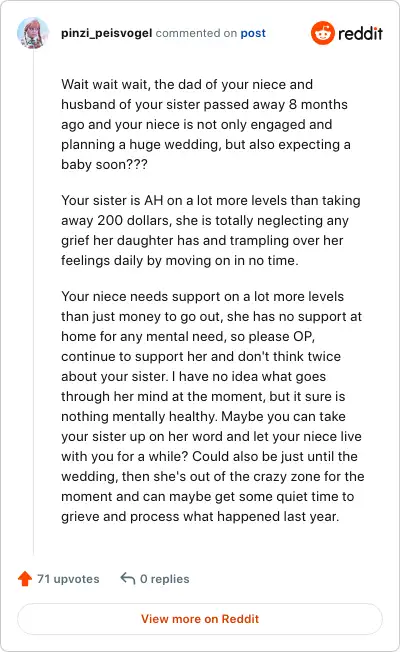Click the "reddit" wordmark text
Viewport: 400px width, 652px height.
[360, 33]
